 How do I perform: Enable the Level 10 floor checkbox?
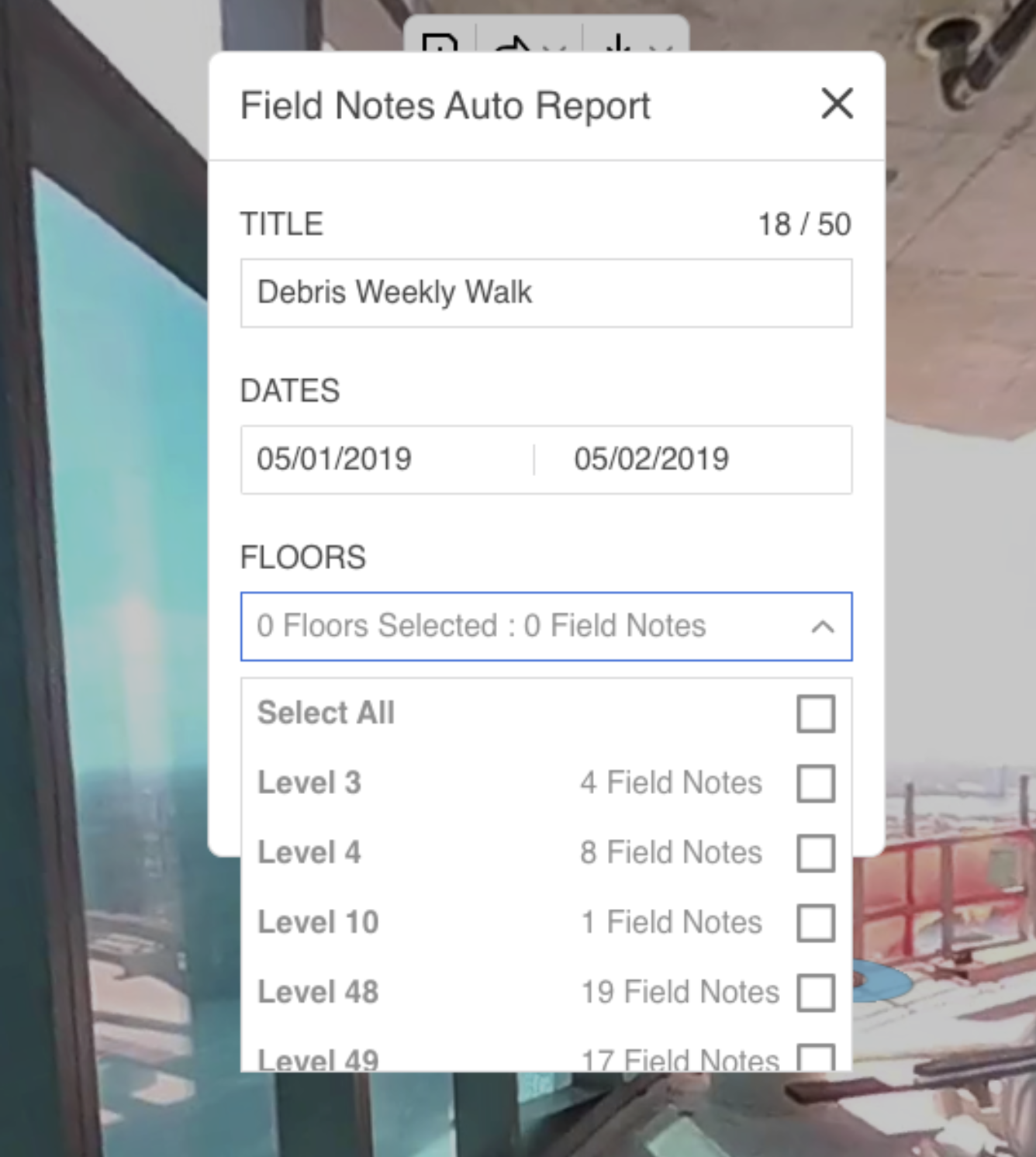pyautogui.click(x=816, y=923)
